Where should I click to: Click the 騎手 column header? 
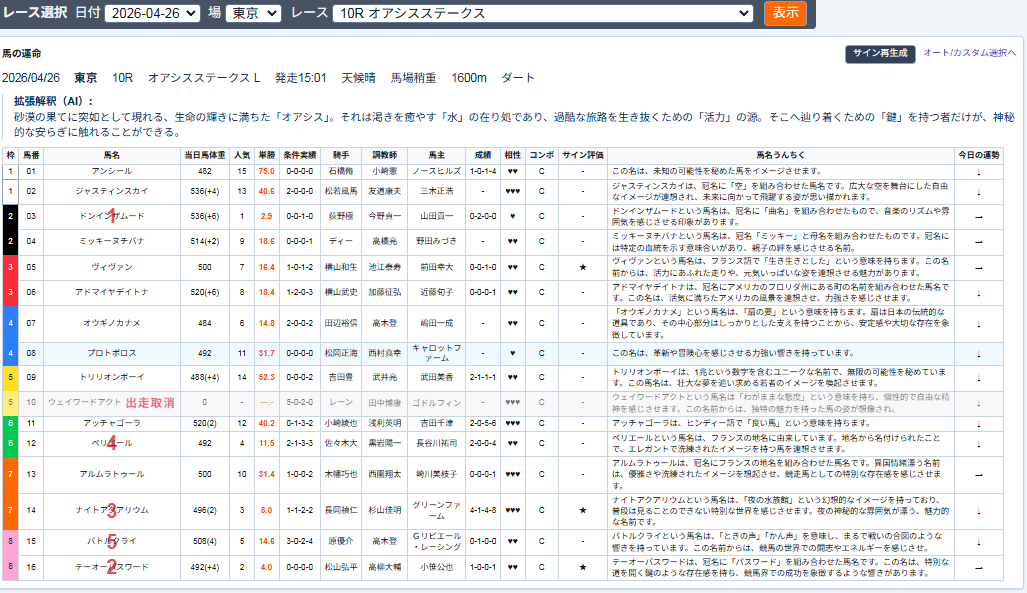pyautogui.click(x=341, y=155)
